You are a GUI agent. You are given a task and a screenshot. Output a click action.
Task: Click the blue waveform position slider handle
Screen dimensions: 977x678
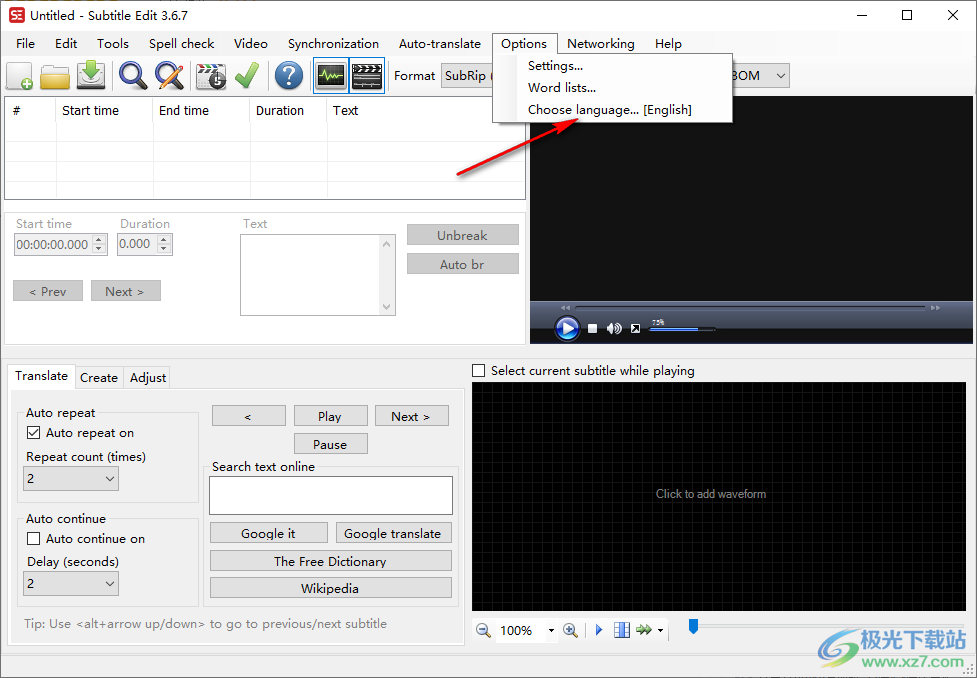tap(693, 626)
